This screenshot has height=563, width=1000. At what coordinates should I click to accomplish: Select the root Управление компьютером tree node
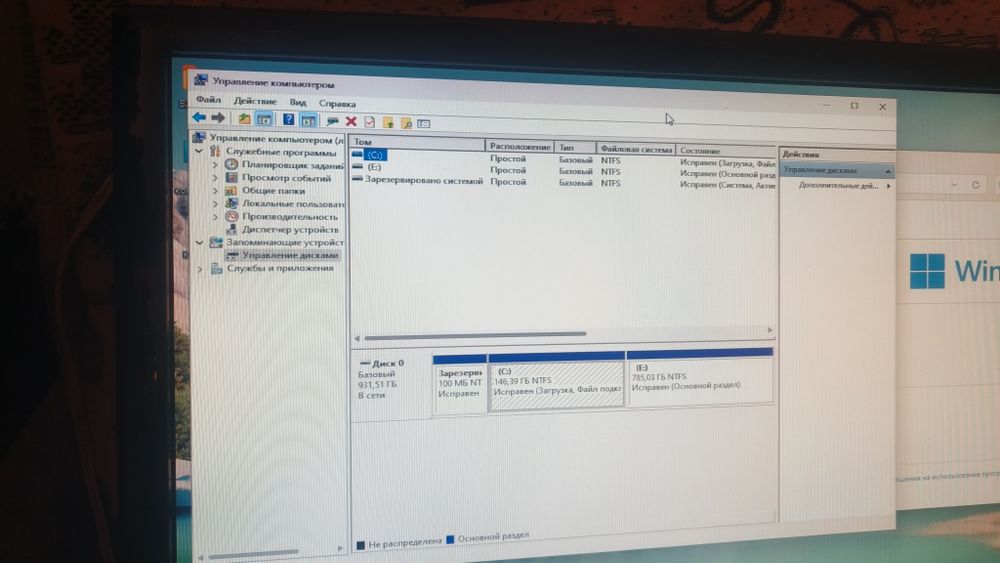click(x=277, y=138)
